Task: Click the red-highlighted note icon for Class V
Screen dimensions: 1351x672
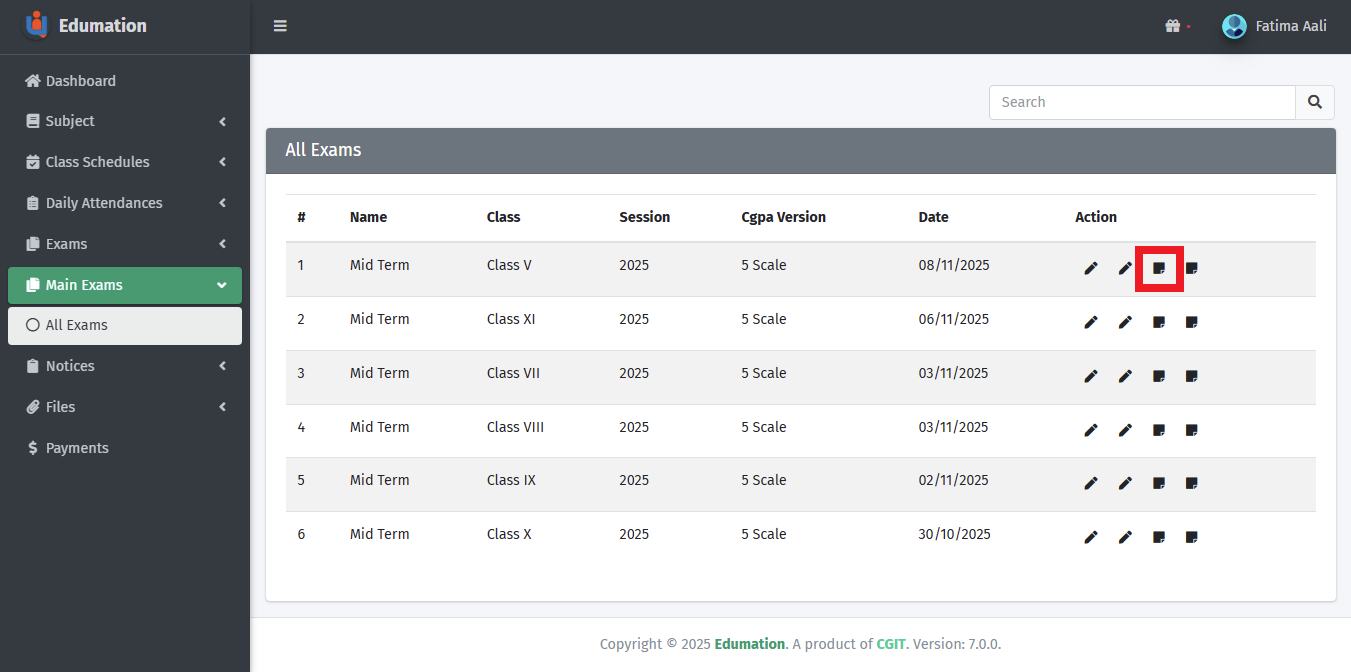Action: (x=1159, y=268)
